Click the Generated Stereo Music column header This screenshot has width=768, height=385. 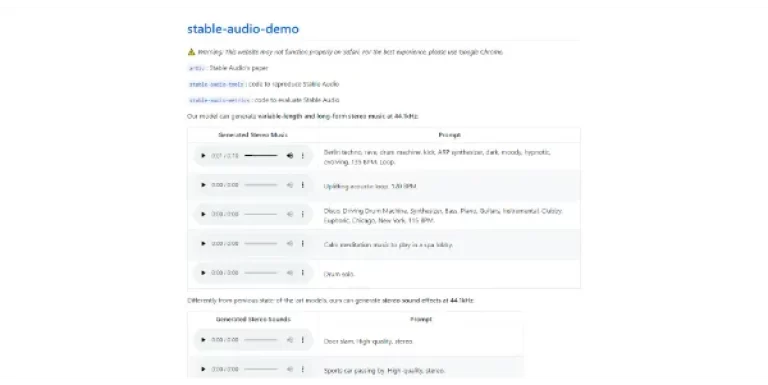click(253, 135)
